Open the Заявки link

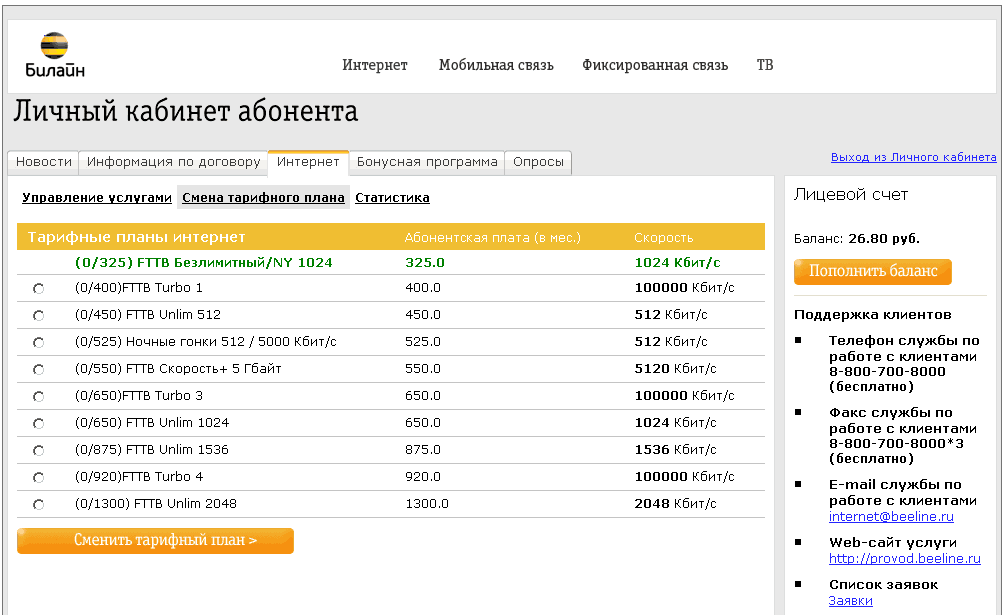click(850, 601)
